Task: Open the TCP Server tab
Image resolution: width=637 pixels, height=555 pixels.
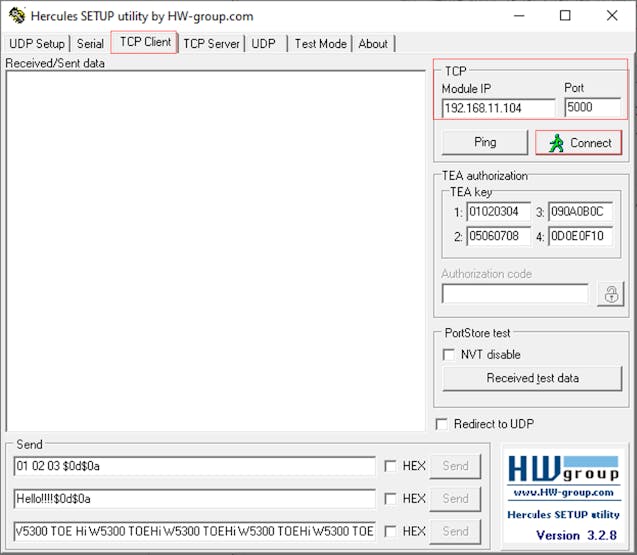Action: point(211,43)
